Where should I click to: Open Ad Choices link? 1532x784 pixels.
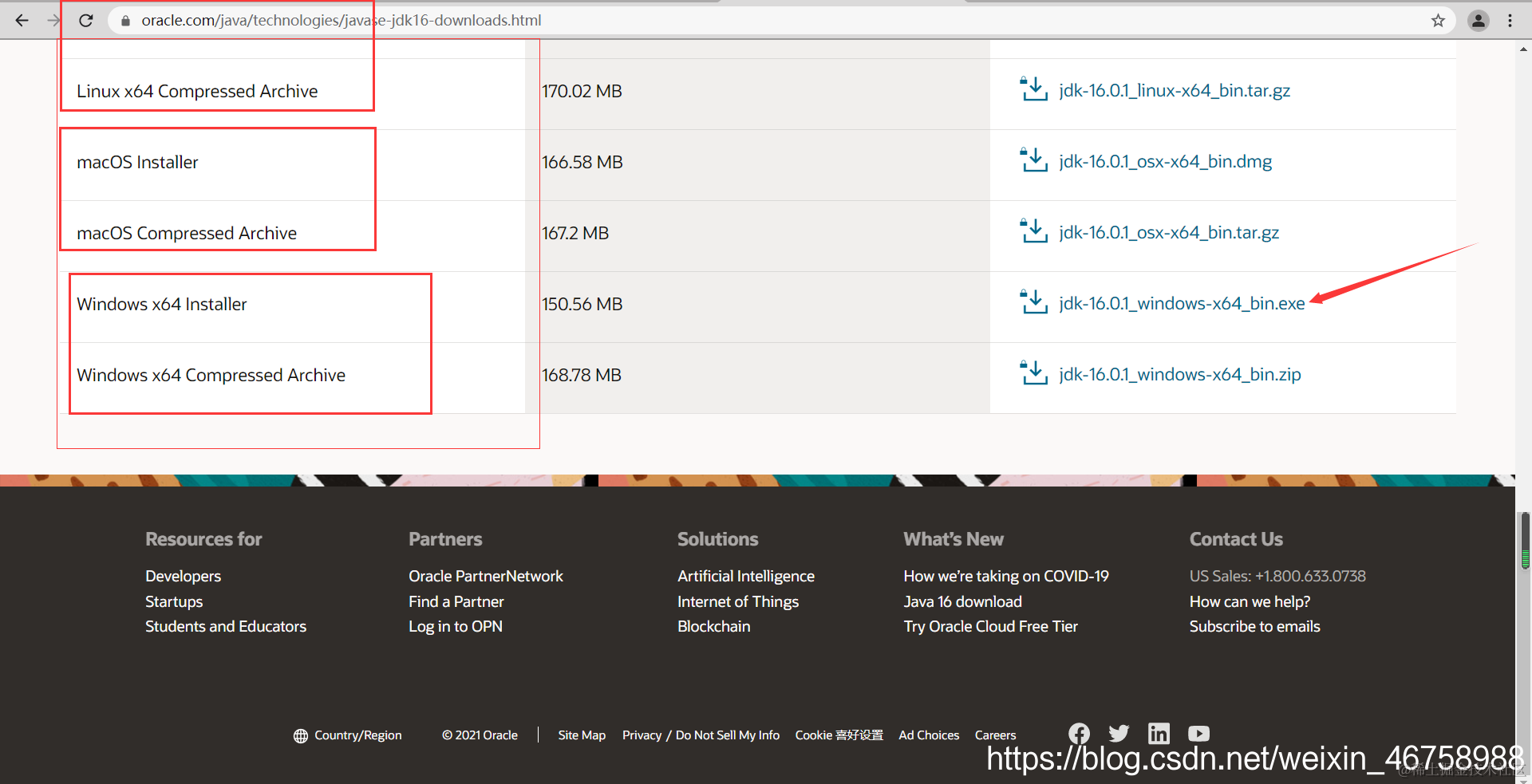pyautogui.click(x=929, y=735)
